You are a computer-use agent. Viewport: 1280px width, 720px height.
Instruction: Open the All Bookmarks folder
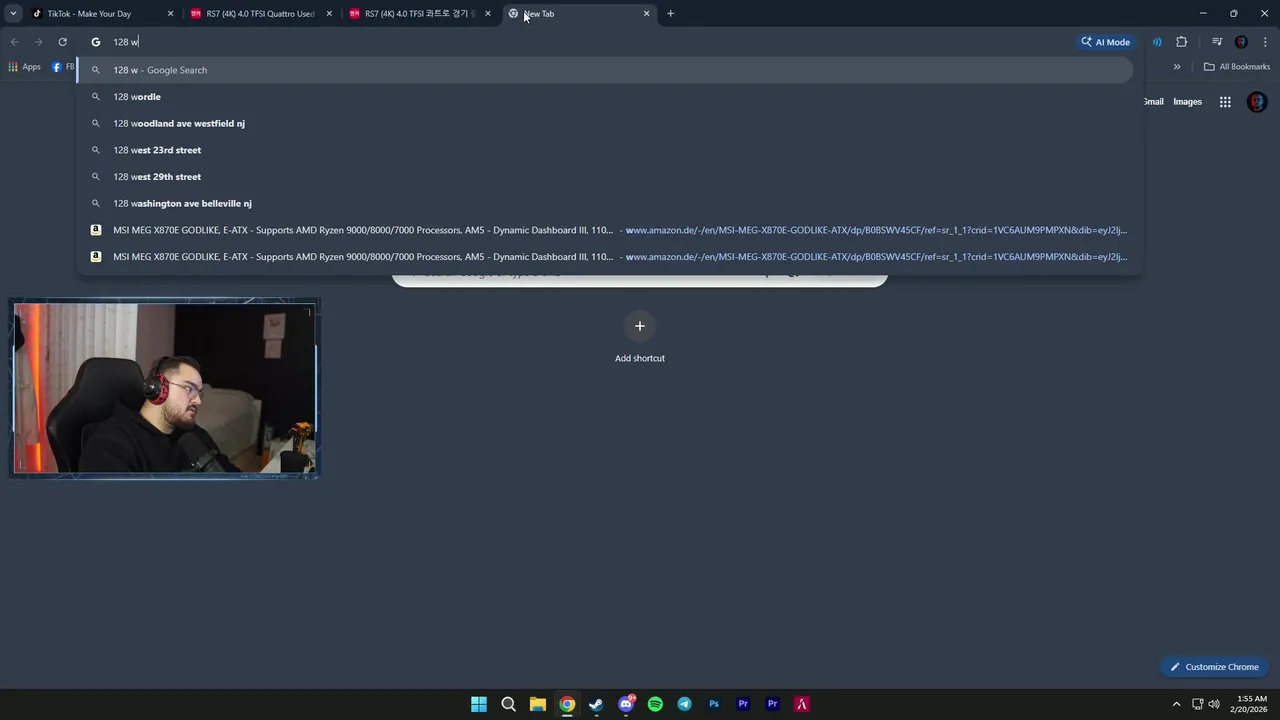pyautogui.click(x=1237, y=67)
